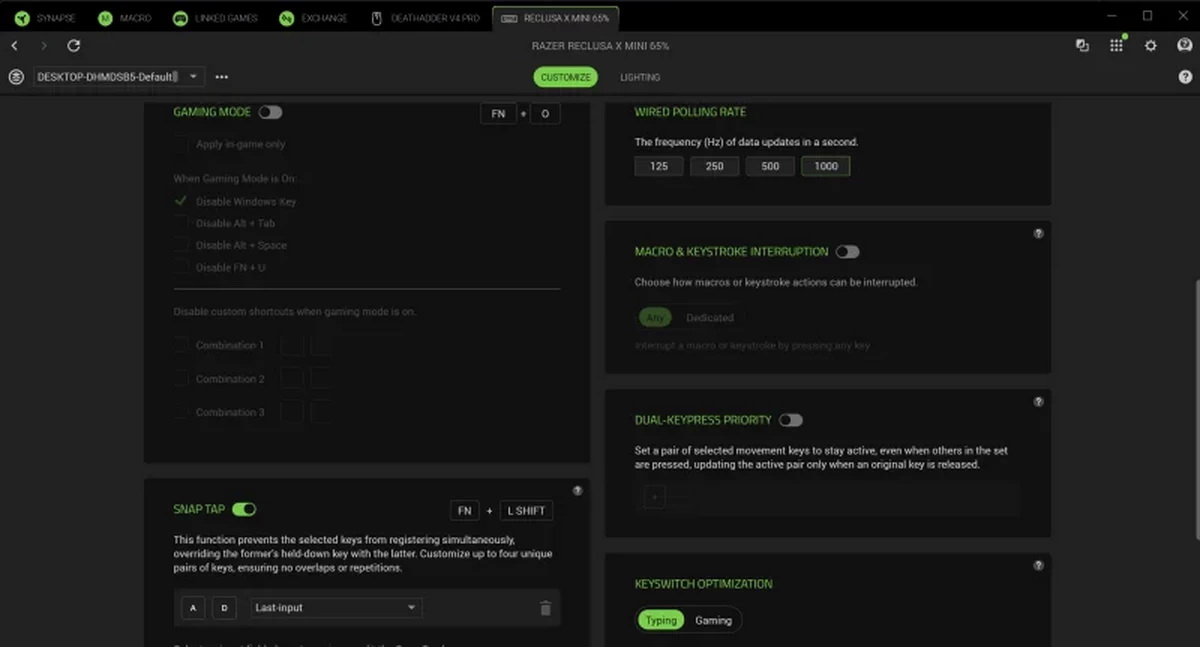Open the Linked Games tab
Image resolution: width=1200 pixels, height=647 pixels.
coord(214,18)
